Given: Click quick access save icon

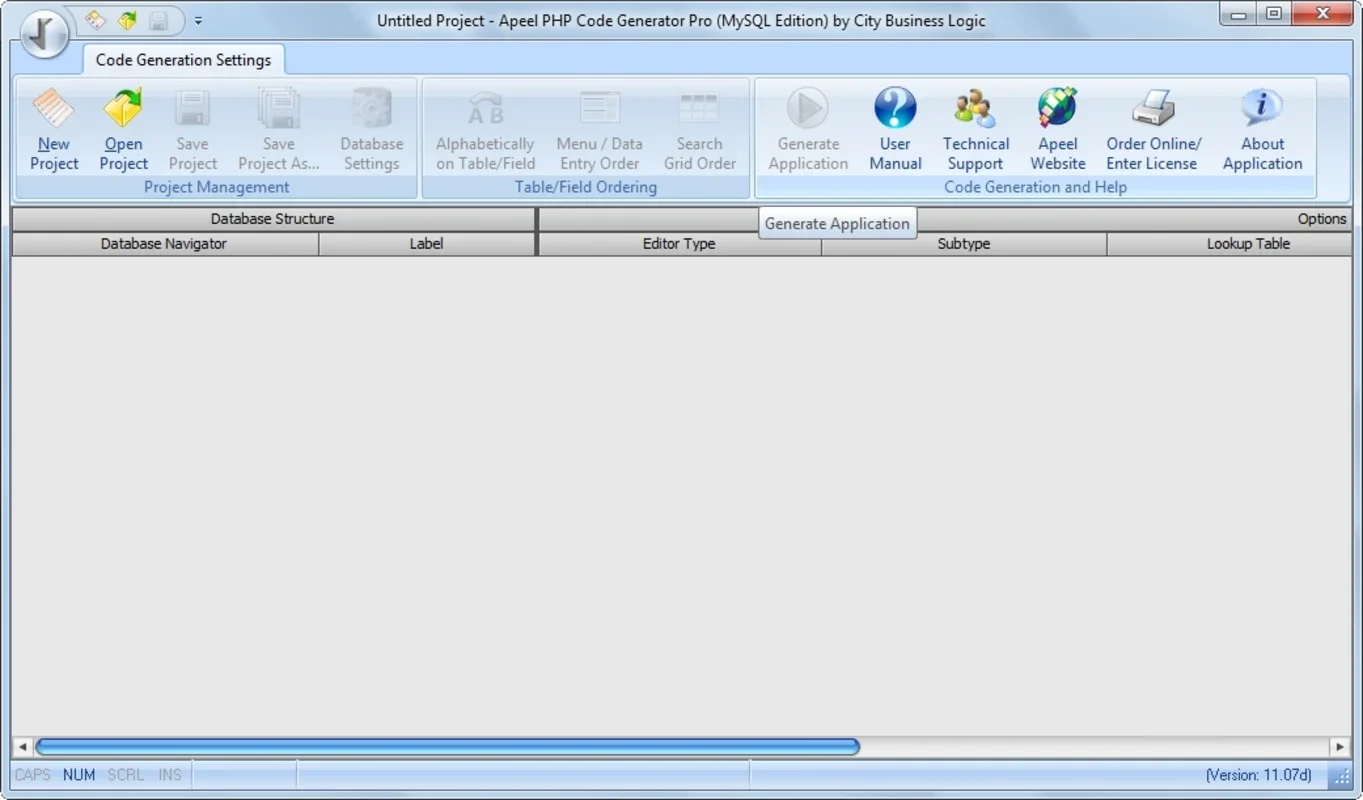Looking at the screenshot, I should [158, 20].
